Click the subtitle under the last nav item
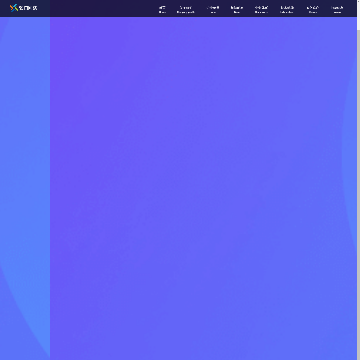360x360 pixels. coord(337,12)
